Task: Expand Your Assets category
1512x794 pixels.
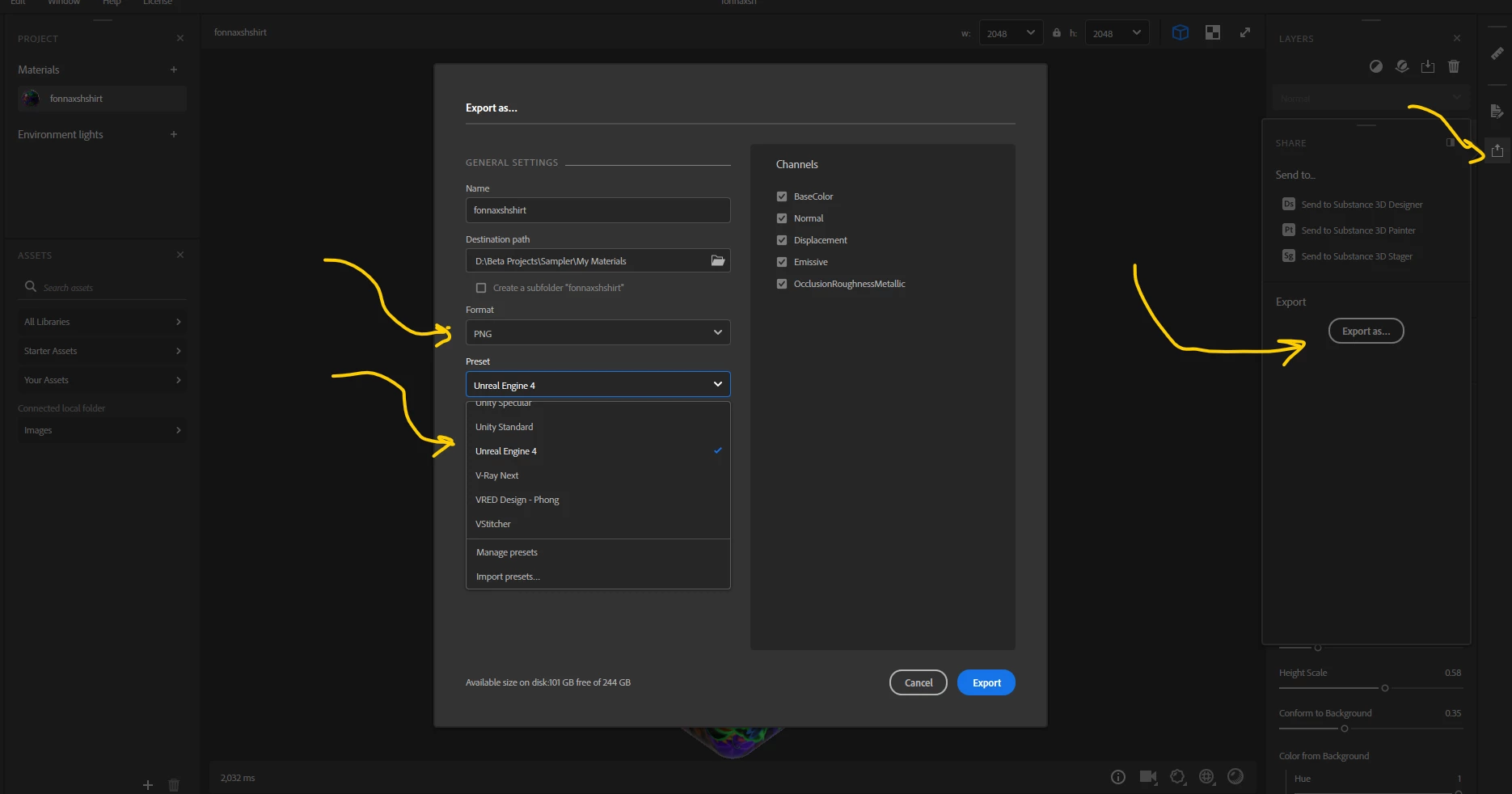Action: pos(102,380)
